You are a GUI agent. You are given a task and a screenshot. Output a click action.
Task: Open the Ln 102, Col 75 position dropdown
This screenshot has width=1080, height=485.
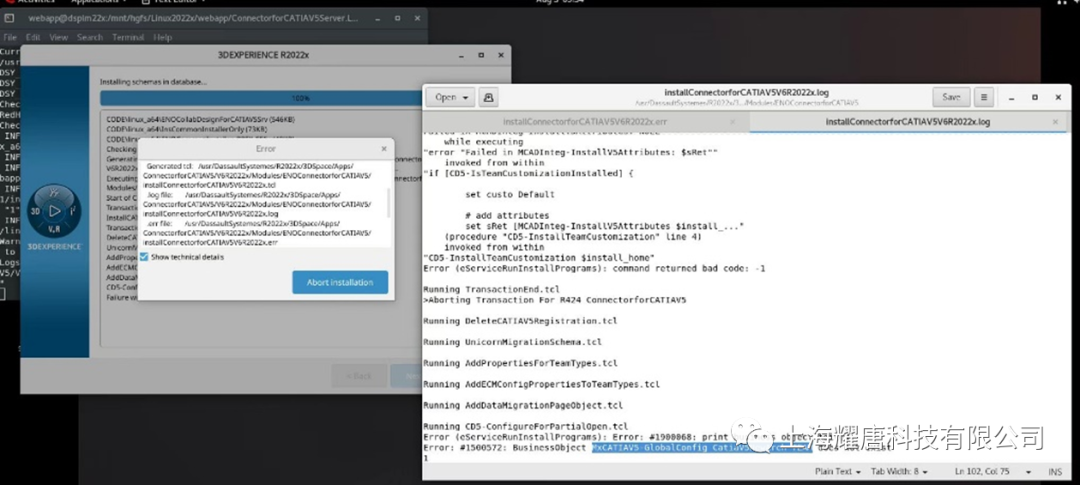(993, 472)
